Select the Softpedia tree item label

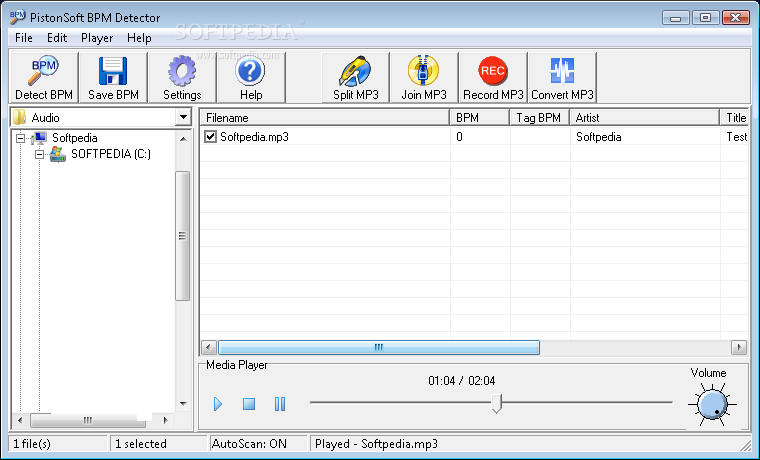[75, 138]
